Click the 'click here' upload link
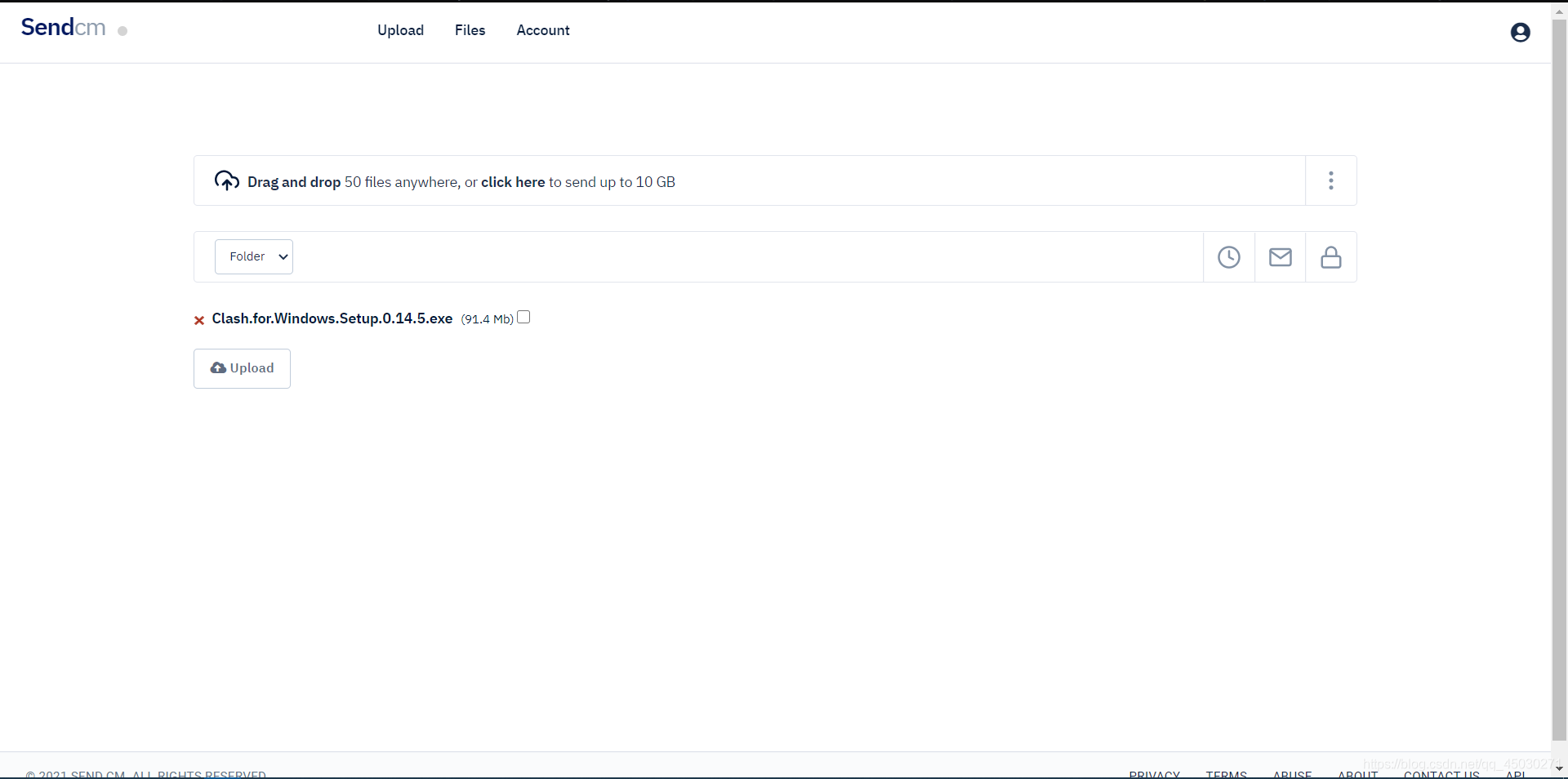This screenshot has width=1568, height=779. 513,182
